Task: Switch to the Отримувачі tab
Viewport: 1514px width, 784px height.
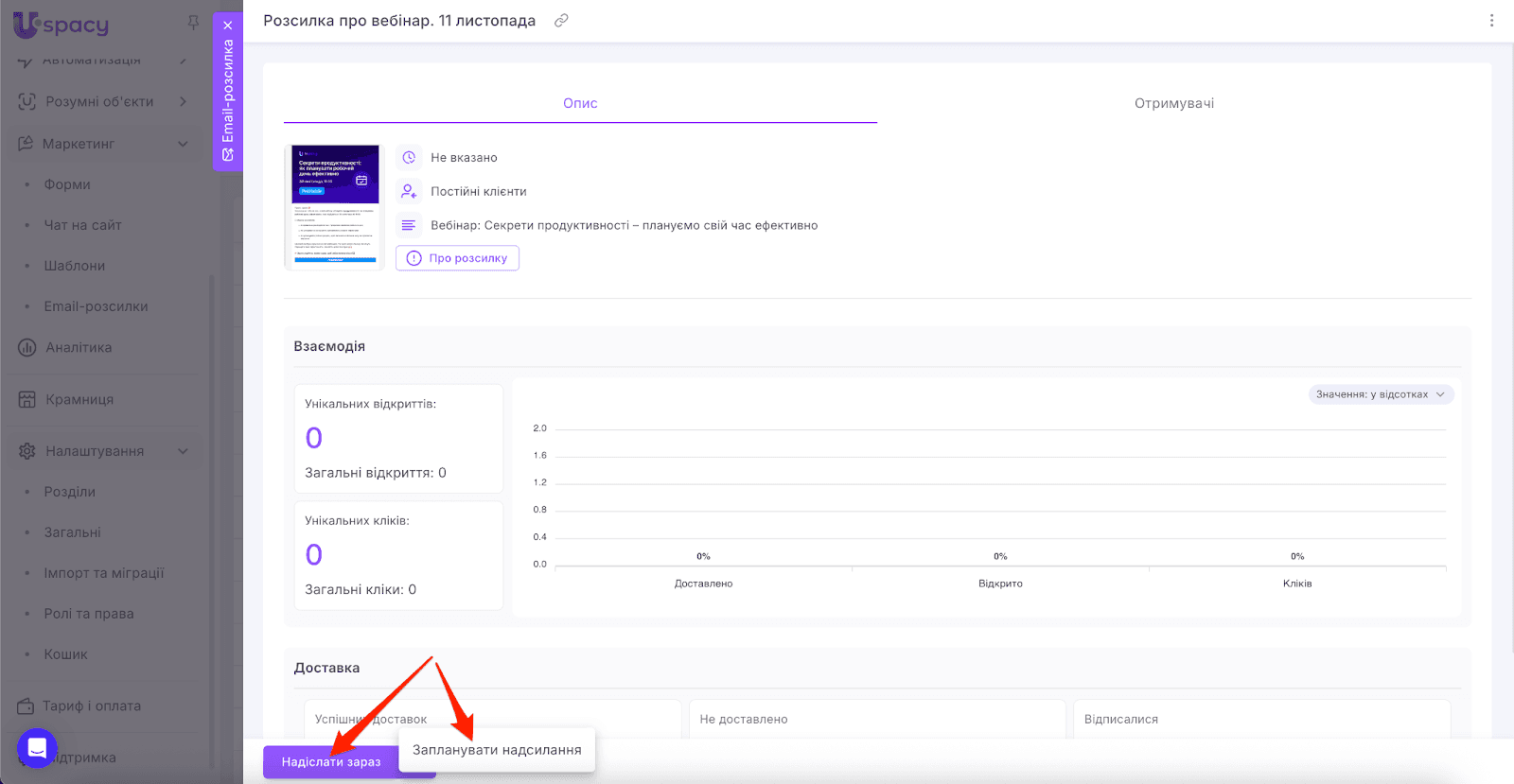Action: (1173, 103)
